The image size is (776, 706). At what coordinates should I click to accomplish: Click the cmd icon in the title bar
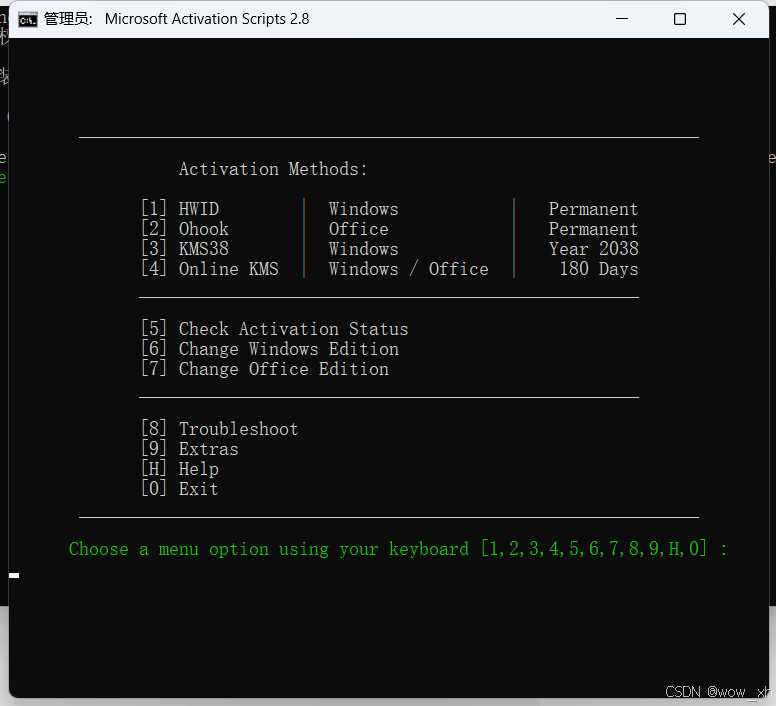[28, 20]
